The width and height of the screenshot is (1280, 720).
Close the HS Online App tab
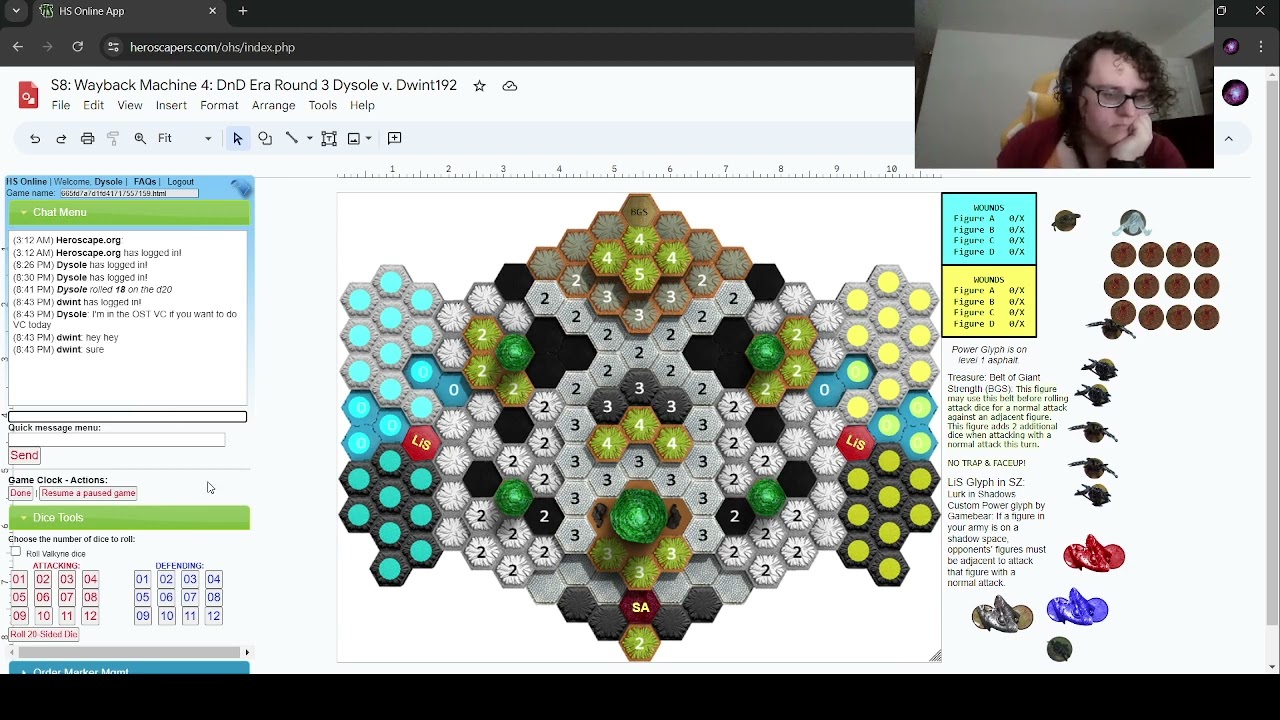tap(212, 11)
